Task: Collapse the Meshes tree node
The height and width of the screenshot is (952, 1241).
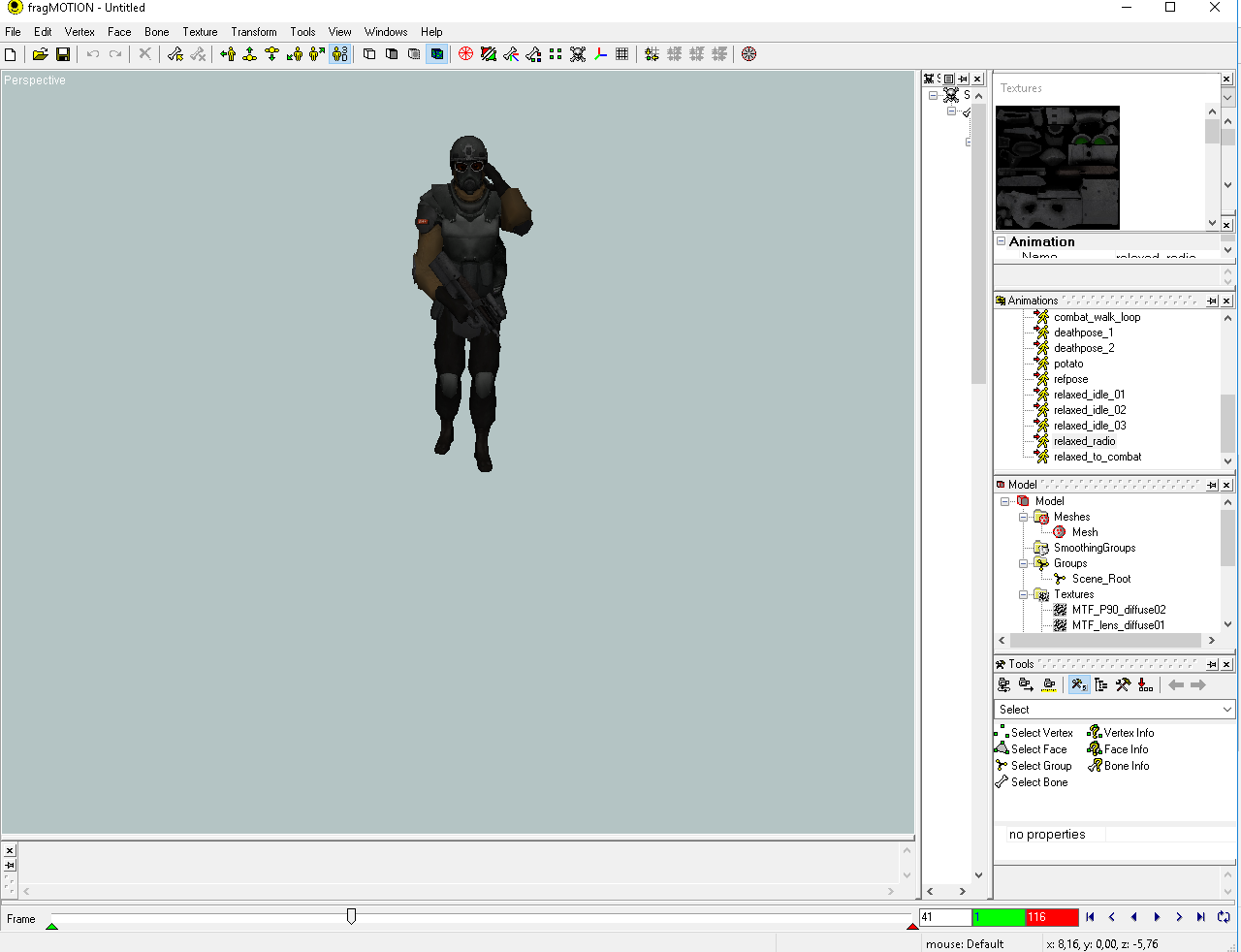Action: coord(1023,517)
